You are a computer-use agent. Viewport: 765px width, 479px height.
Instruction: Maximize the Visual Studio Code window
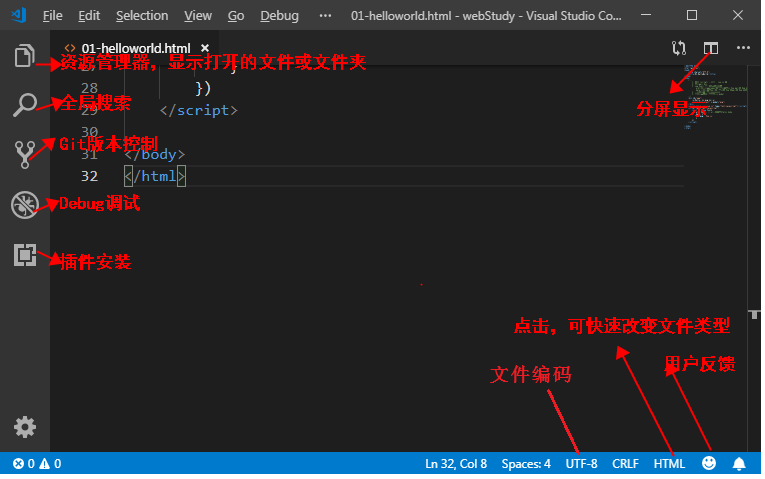coord(691,15)
